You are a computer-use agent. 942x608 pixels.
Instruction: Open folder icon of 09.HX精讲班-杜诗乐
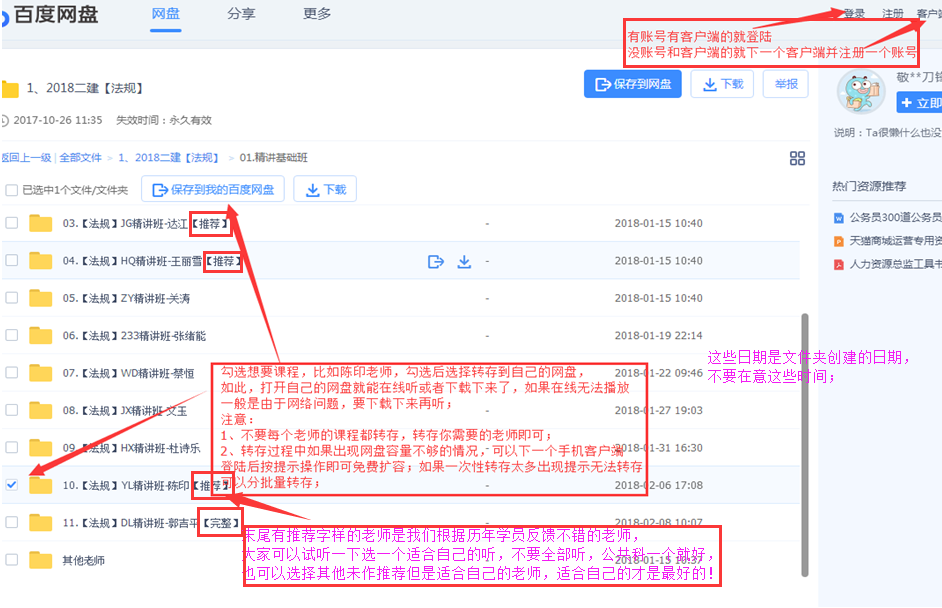40,448
